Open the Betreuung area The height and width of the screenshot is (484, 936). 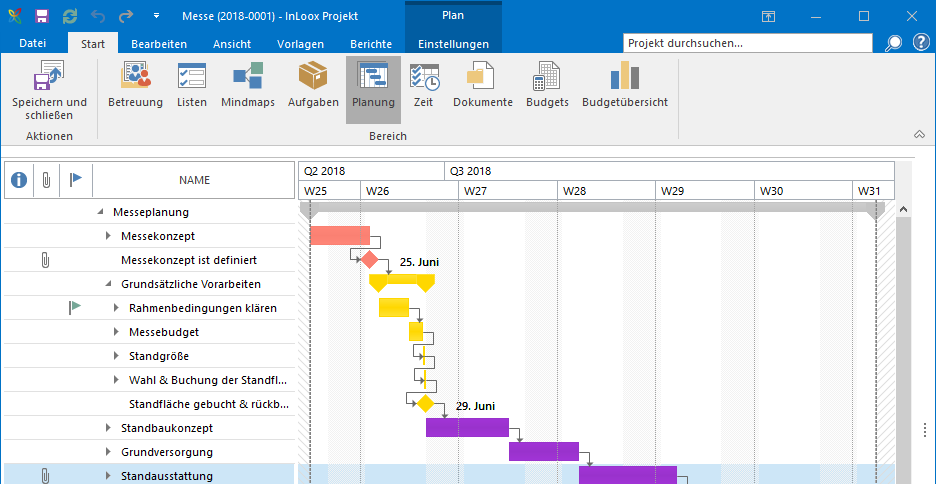tap(136, 84)
